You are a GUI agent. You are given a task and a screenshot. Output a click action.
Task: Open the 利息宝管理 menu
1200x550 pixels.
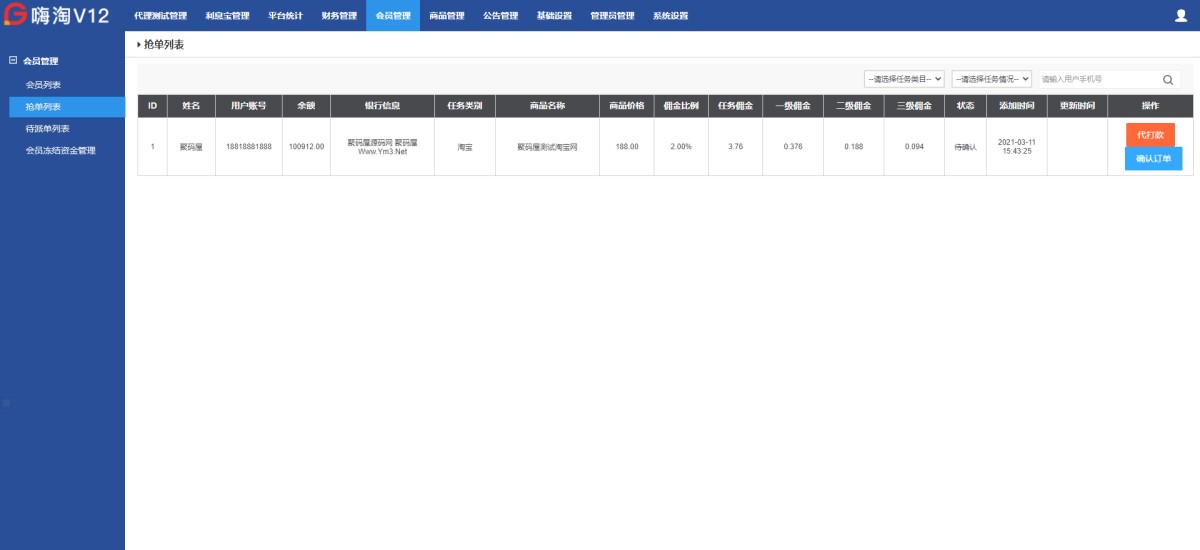(x=227, y=16)
